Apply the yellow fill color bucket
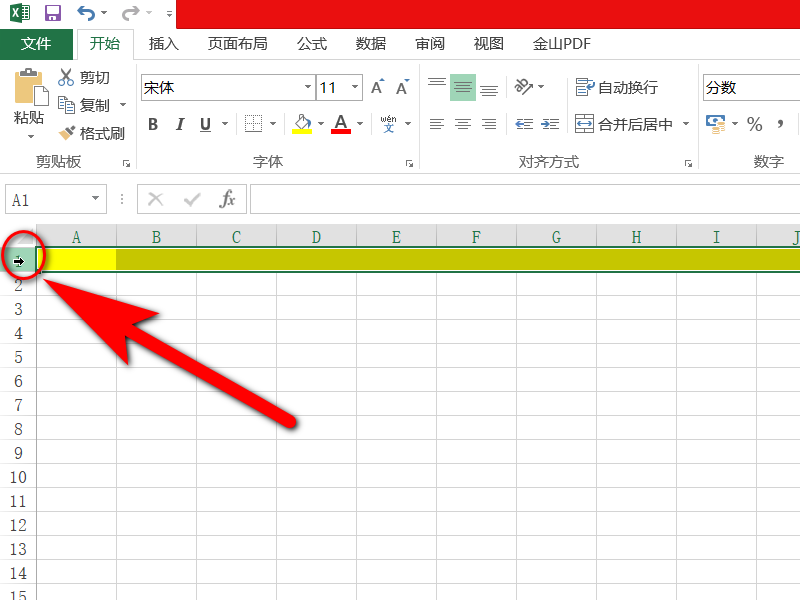The image size is (800, 600). [302, 124]
